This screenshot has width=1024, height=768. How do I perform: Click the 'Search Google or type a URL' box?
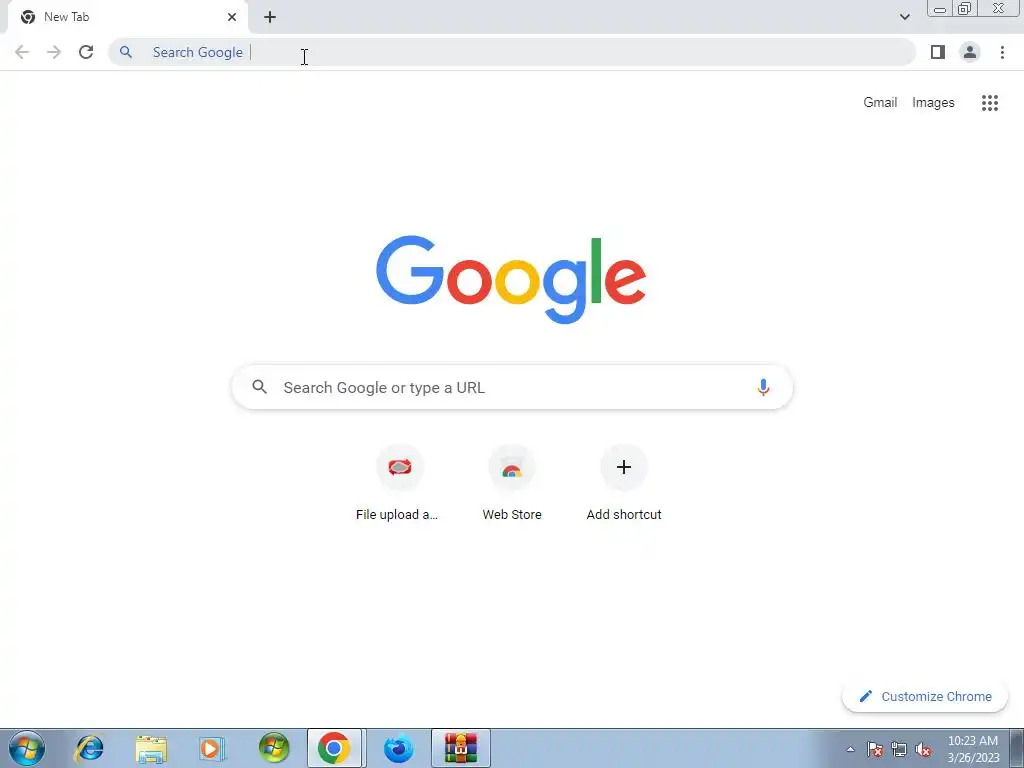coord(512,387)
